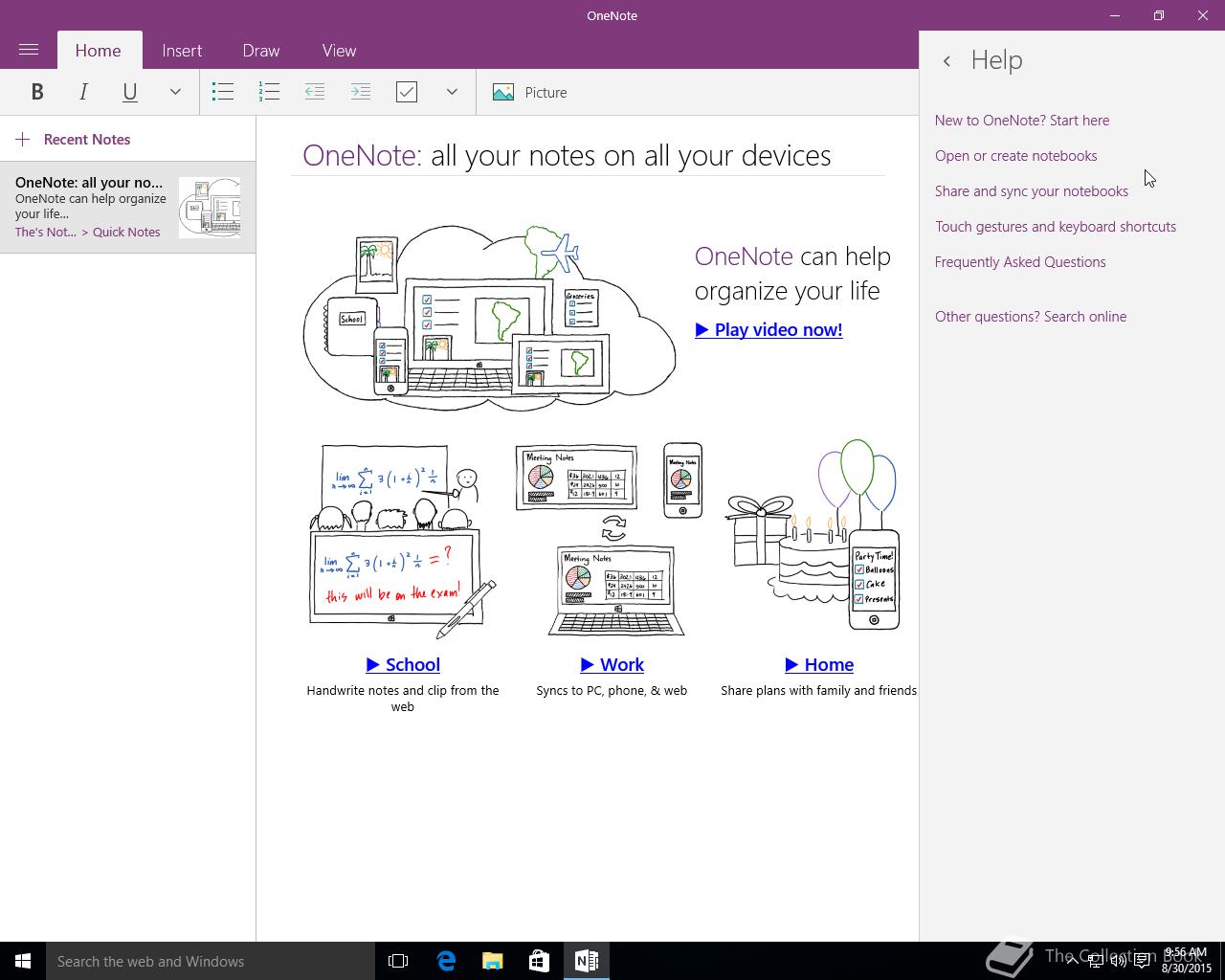Open 'Other questions? Search online'
The image size is (1225, 980).
click(x=1030, y=317)
